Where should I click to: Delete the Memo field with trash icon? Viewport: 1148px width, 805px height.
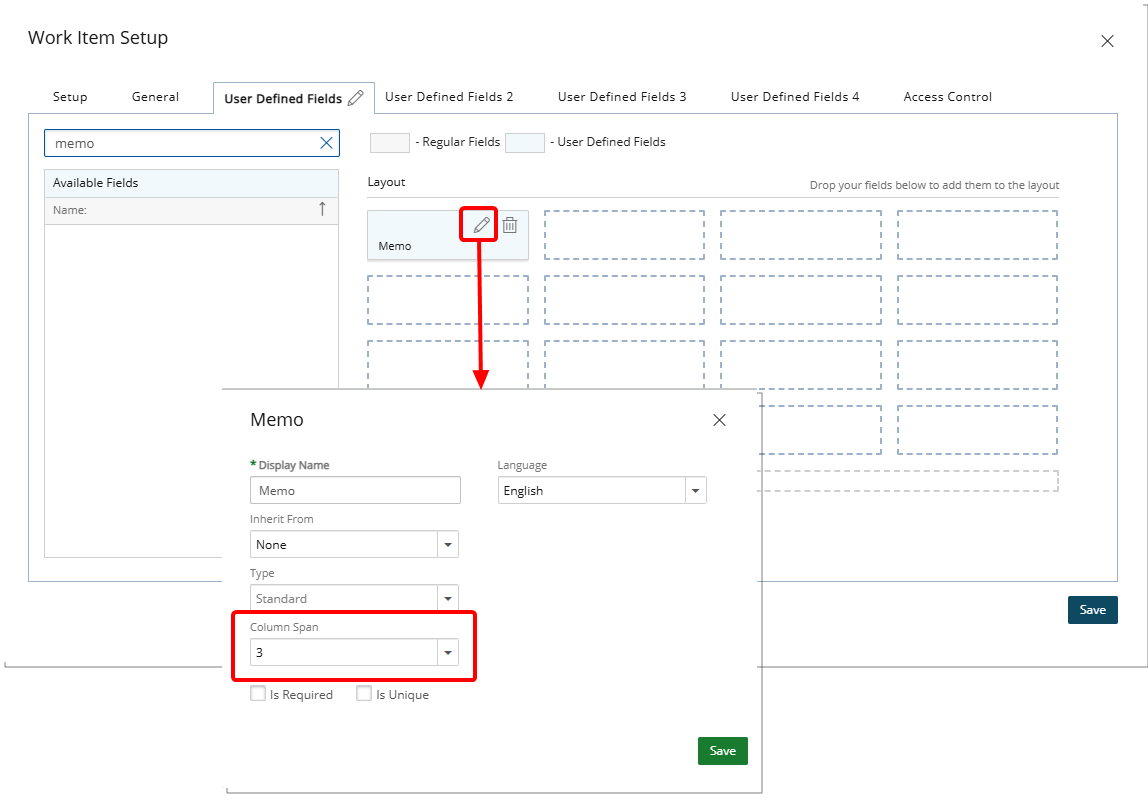point(510,225)
